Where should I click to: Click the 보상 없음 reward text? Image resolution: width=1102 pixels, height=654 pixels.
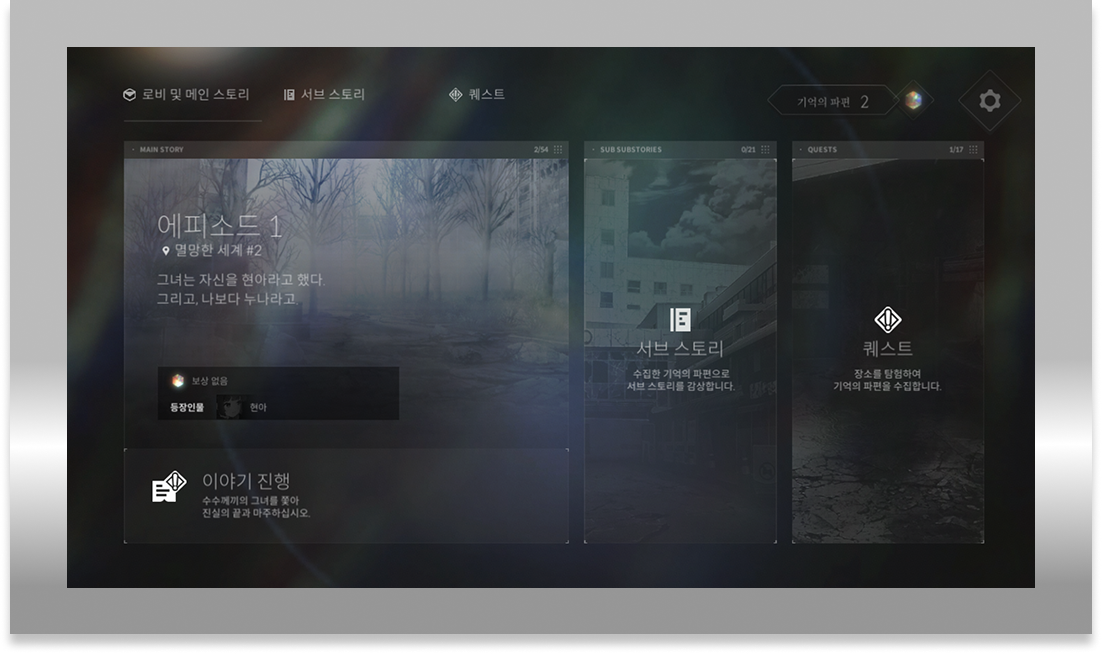209,381
